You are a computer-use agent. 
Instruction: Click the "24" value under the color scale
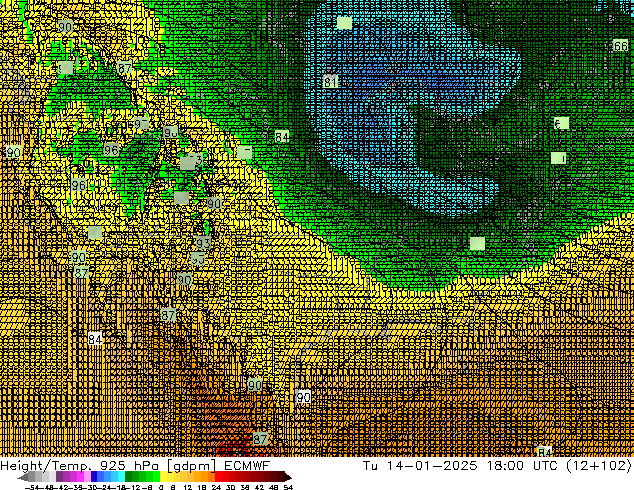coord(216,487)
